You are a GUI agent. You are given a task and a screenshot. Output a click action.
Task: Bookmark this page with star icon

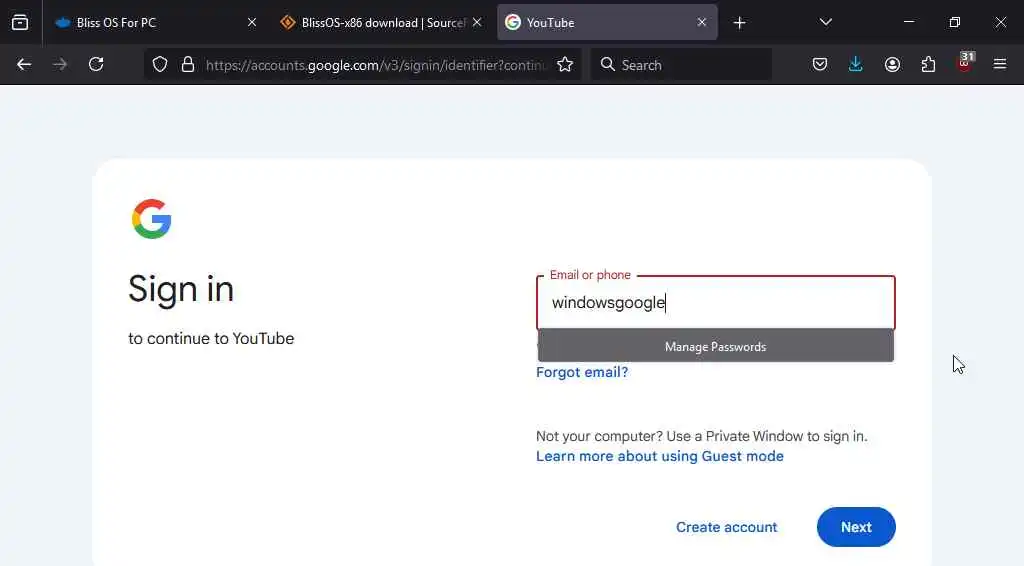pos(565,65)
